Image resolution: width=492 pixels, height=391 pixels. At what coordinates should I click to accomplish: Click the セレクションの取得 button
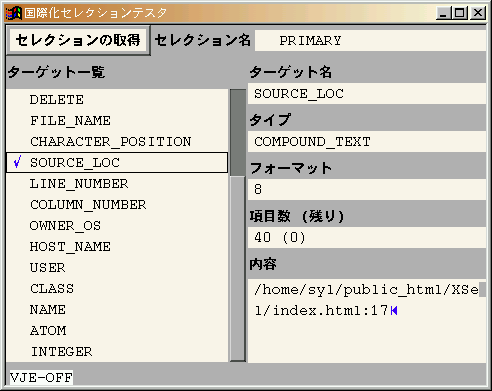click(78, 40)
